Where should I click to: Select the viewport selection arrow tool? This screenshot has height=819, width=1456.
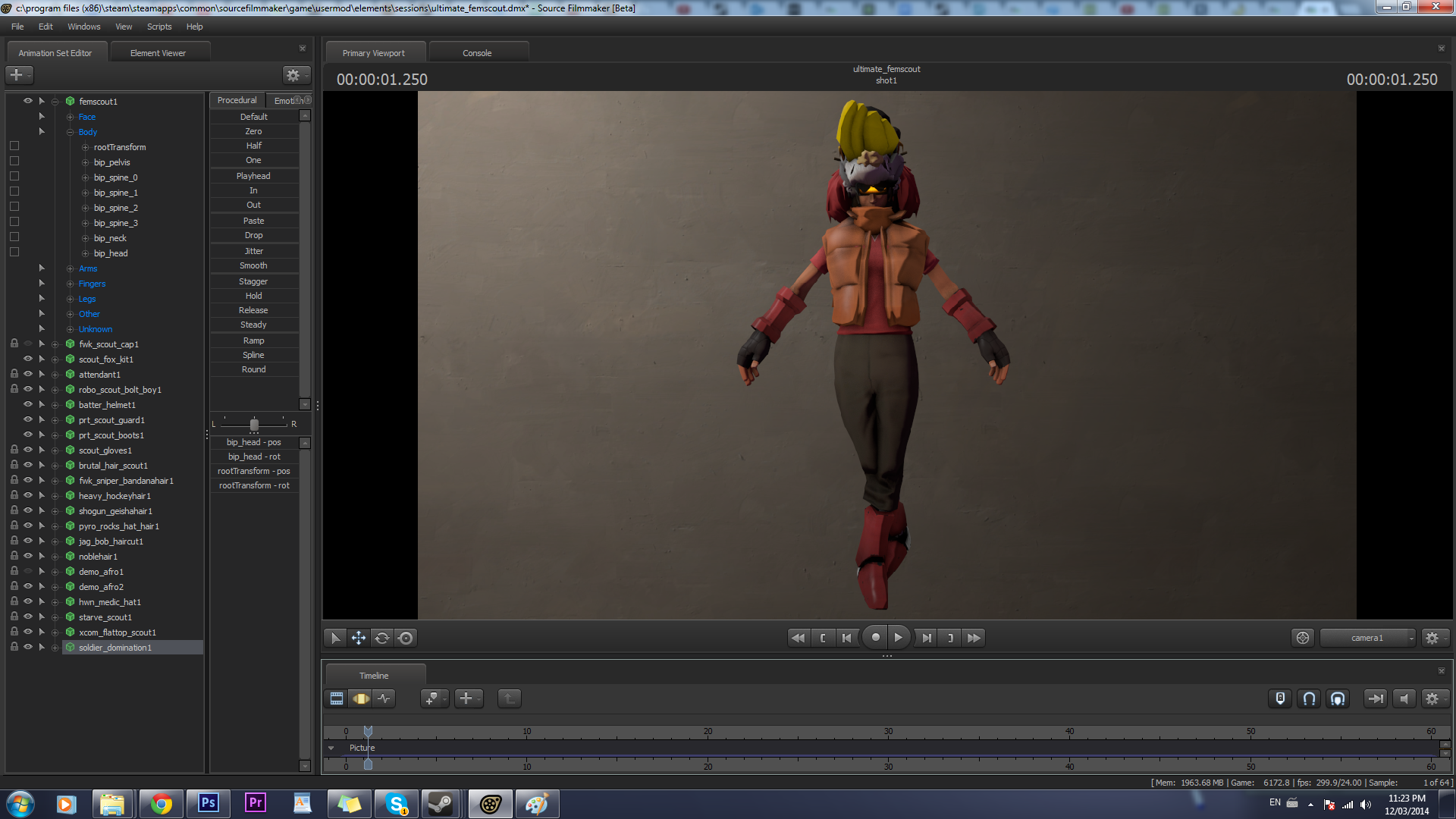tap(335, 638)
